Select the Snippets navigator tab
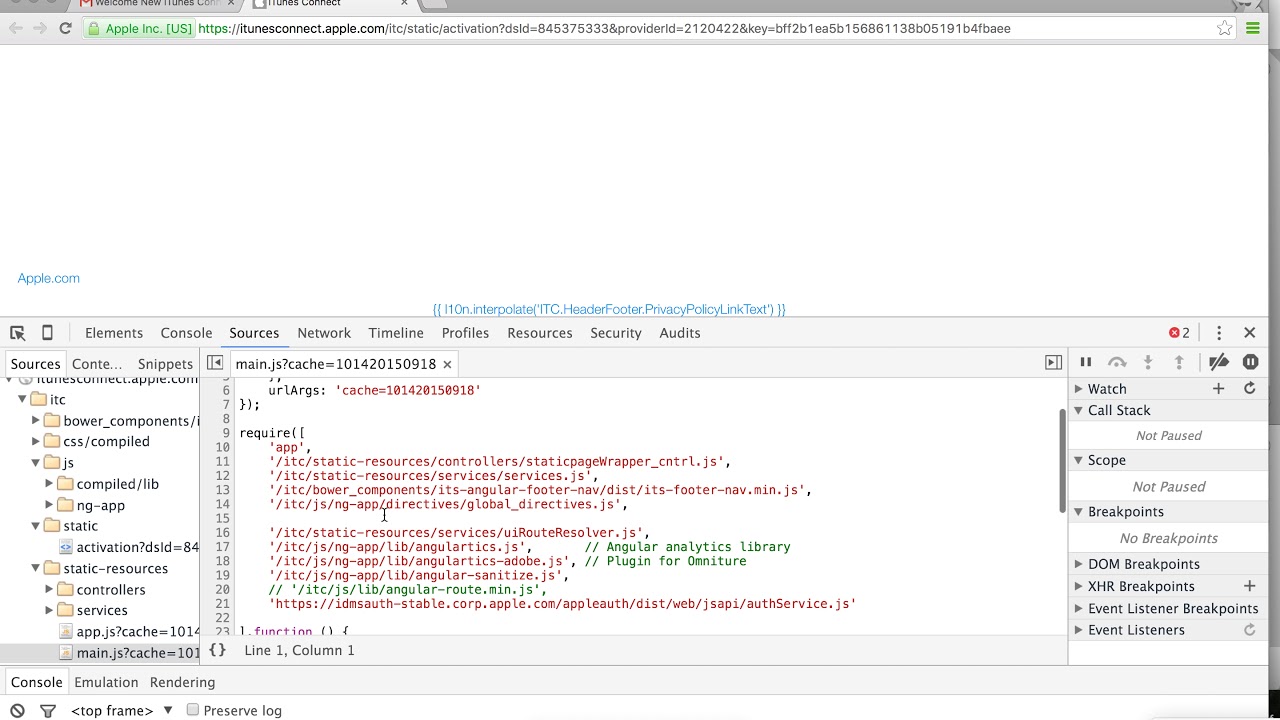The width and height of the screenshot is (1280, 720). point(165,364)
